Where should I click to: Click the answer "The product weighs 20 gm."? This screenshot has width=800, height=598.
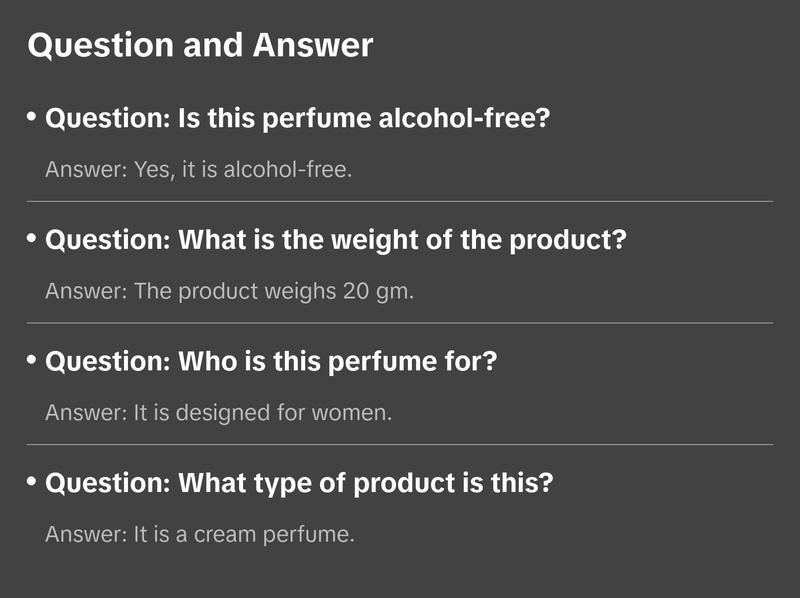pyautogui.click(x=229, y=292)
